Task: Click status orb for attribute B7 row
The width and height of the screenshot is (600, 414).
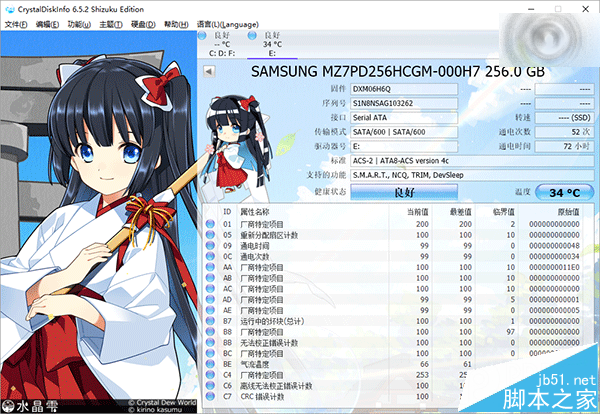Action: click(x=210, y=321)
